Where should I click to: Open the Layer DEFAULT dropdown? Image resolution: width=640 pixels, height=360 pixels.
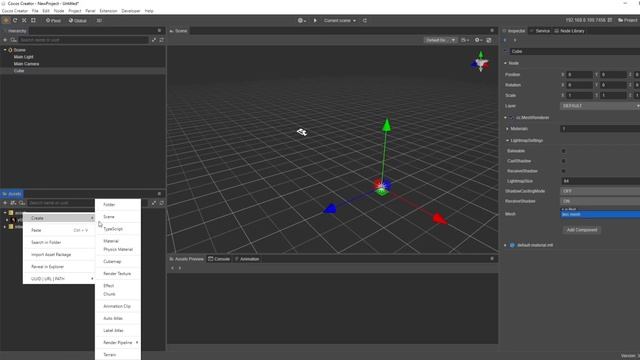click(x=600, y=106)
